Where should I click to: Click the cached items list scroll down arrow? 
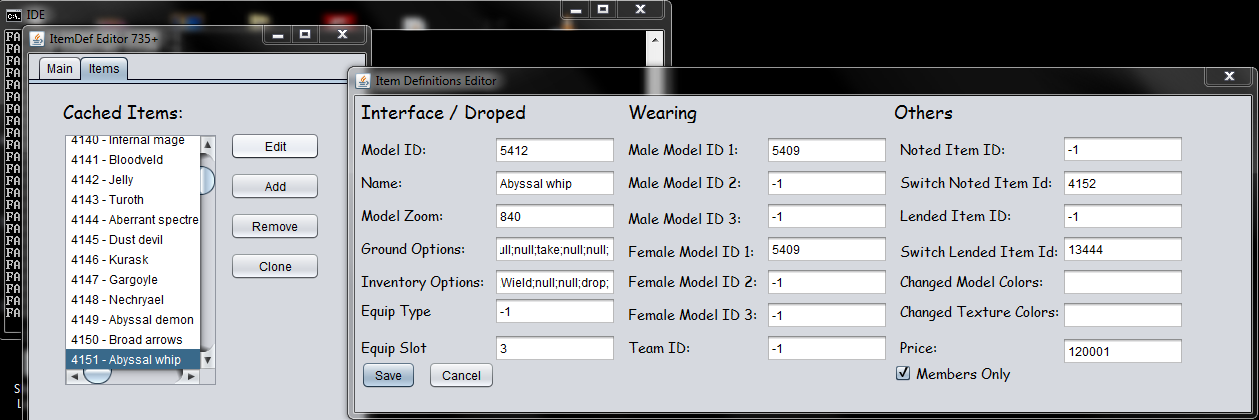(x=208, y=360)
